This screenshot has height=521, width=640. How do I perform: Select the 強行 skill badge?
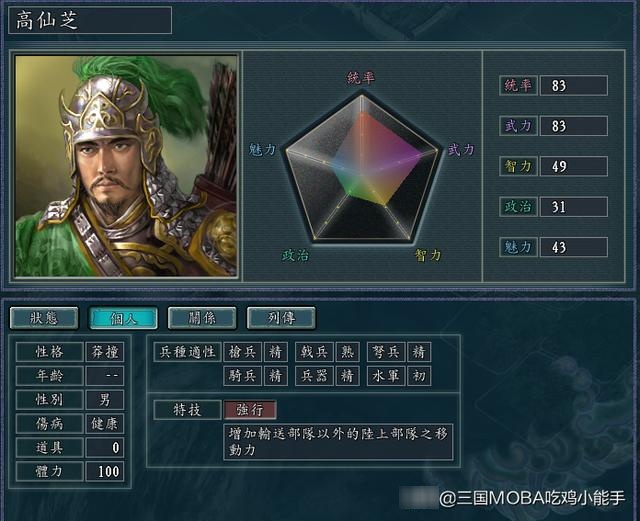tap(250, 410)
